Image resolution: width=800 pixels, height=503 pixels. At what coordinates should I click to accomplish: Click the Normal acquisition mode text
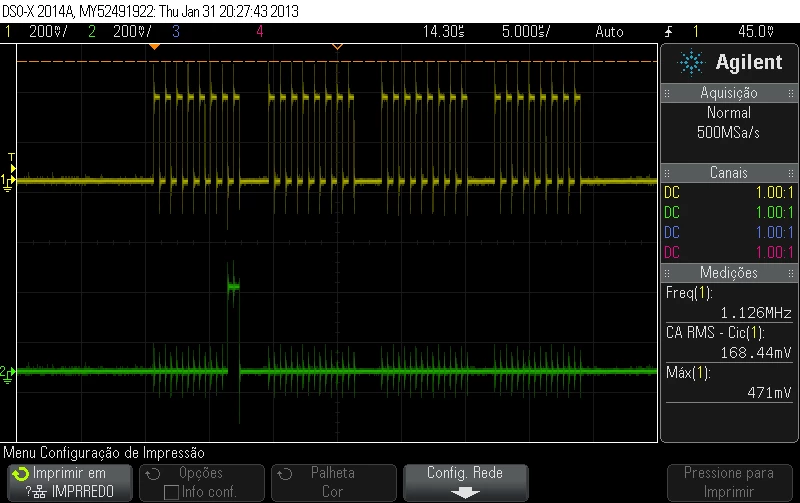pos(729,113)
